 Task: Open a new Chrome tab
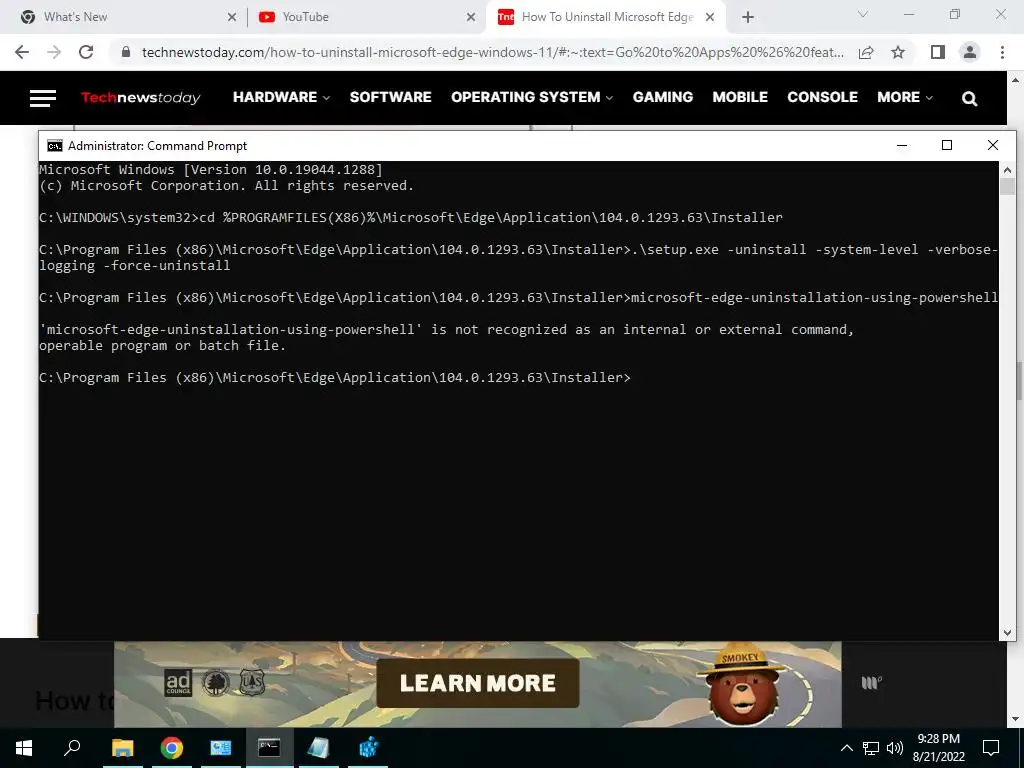[x=748, y=17]
